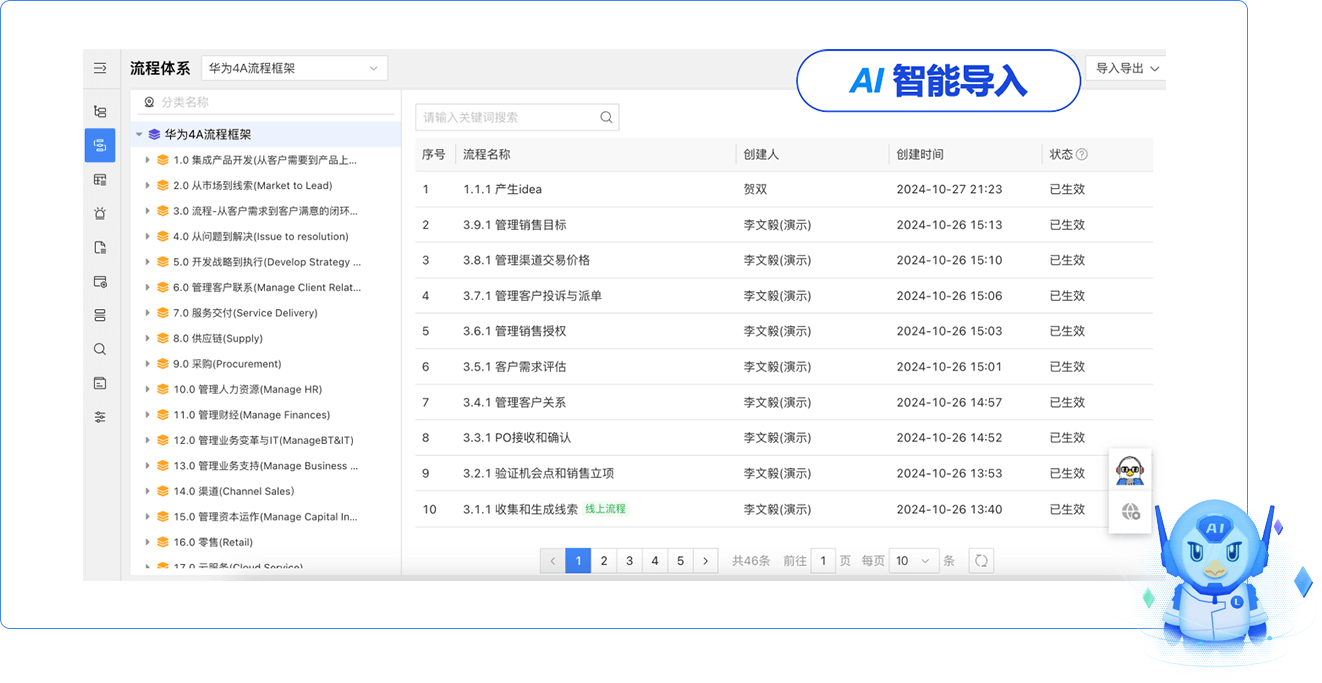Collapse the sidebar with the top menu icon
Viewport: 1322px width, 683px height.
[x=100, y=69]
